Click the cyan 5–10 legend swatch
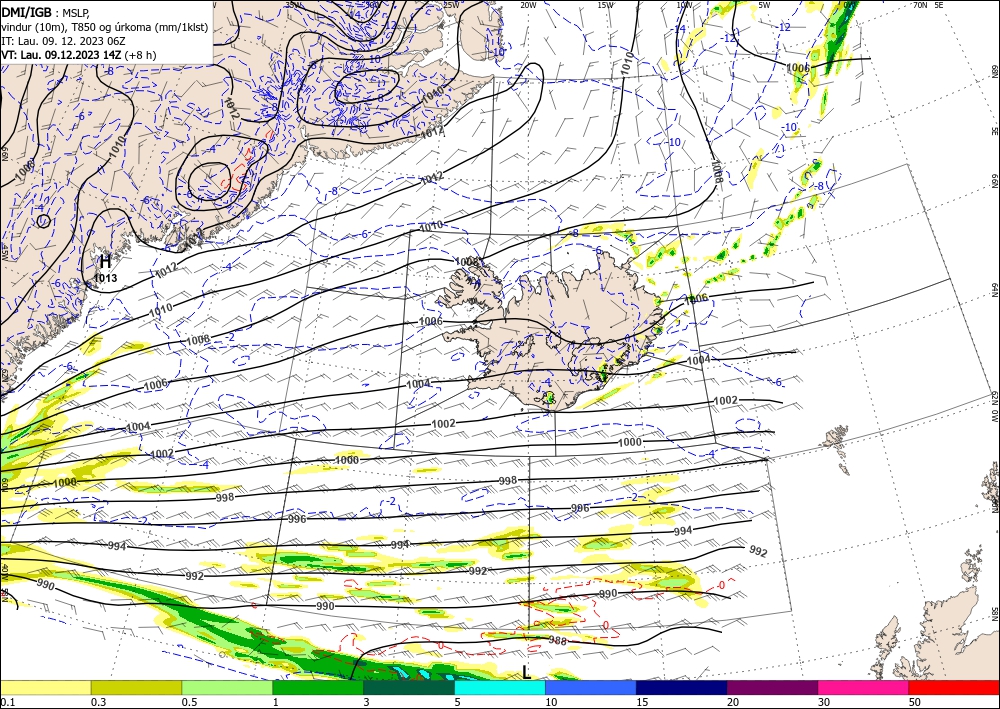Image resolution: width=1000 pixels, height=709 pixels. click(x=500, y=687)
